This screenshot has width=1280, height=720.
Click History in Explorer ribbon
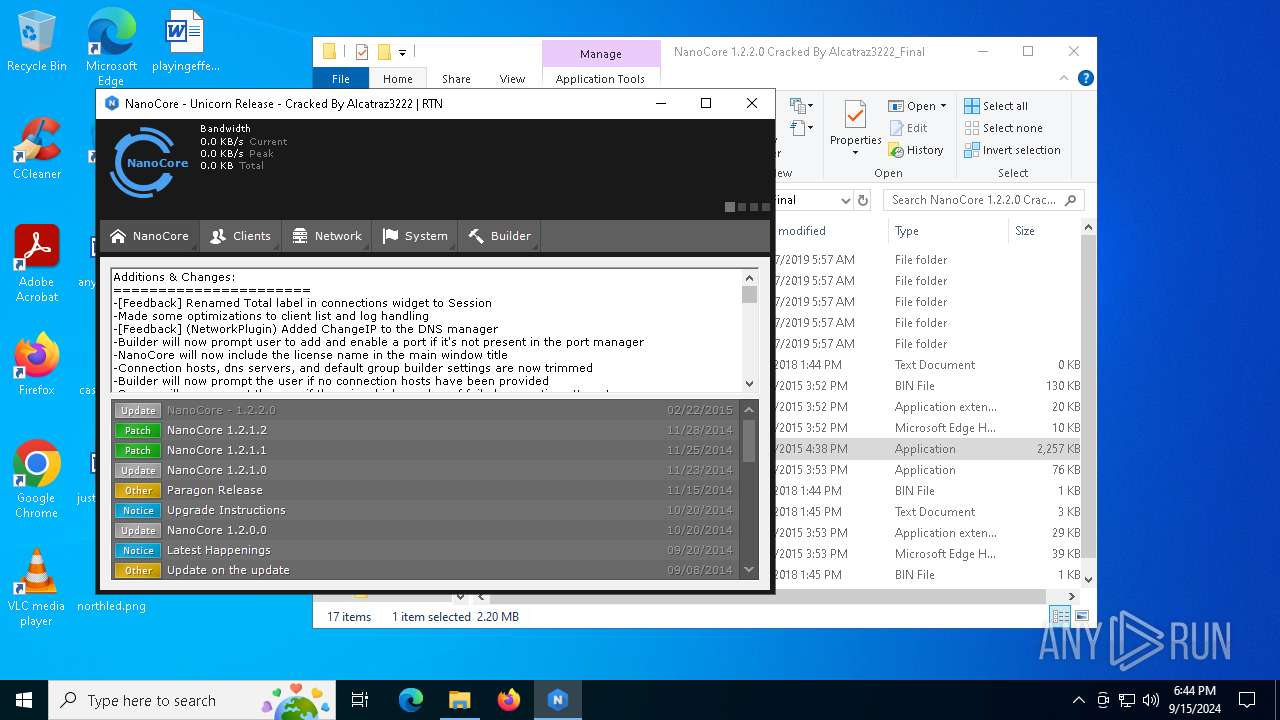(915, 150)
